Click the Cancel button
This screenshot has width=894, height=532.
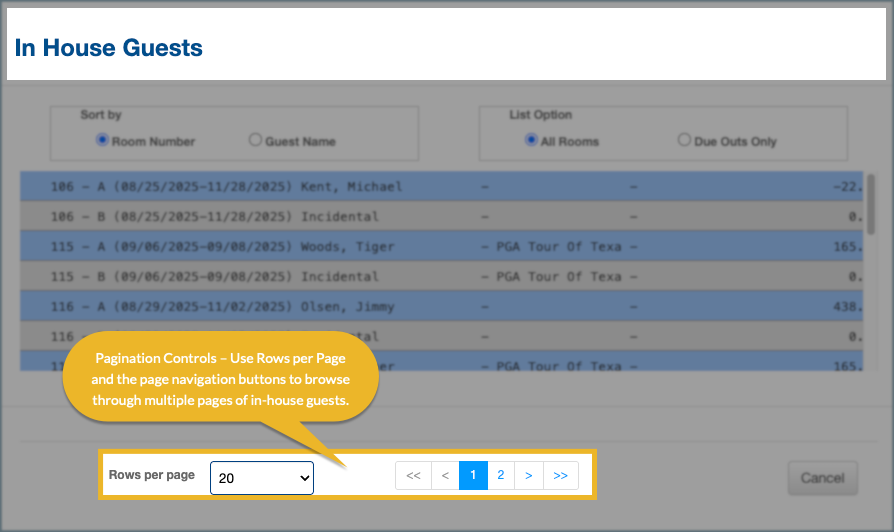(822, 478)
